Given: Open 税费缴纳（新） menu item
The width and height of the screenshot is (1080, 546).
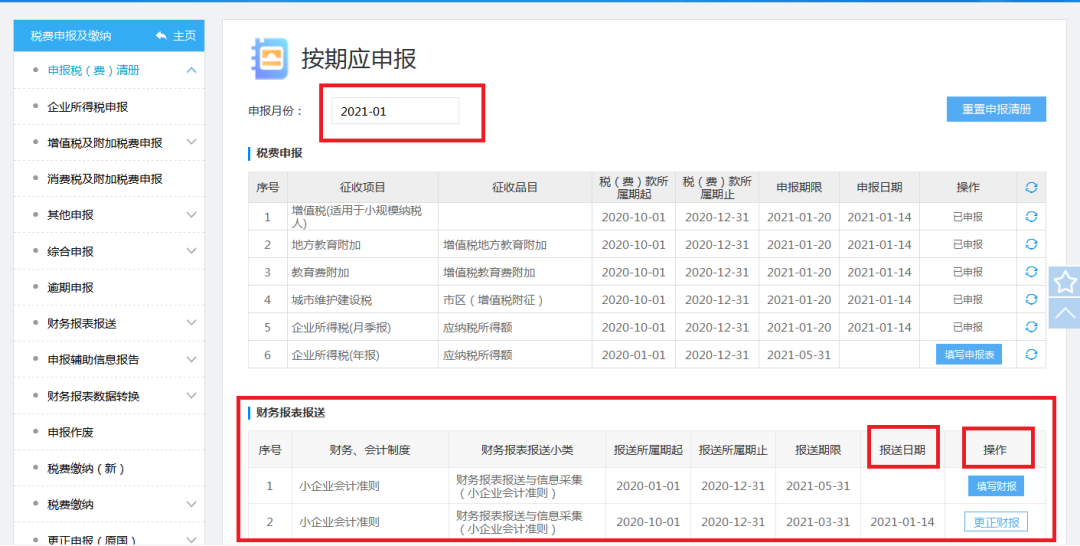Looking at the screenshot, I should point(86,468).
